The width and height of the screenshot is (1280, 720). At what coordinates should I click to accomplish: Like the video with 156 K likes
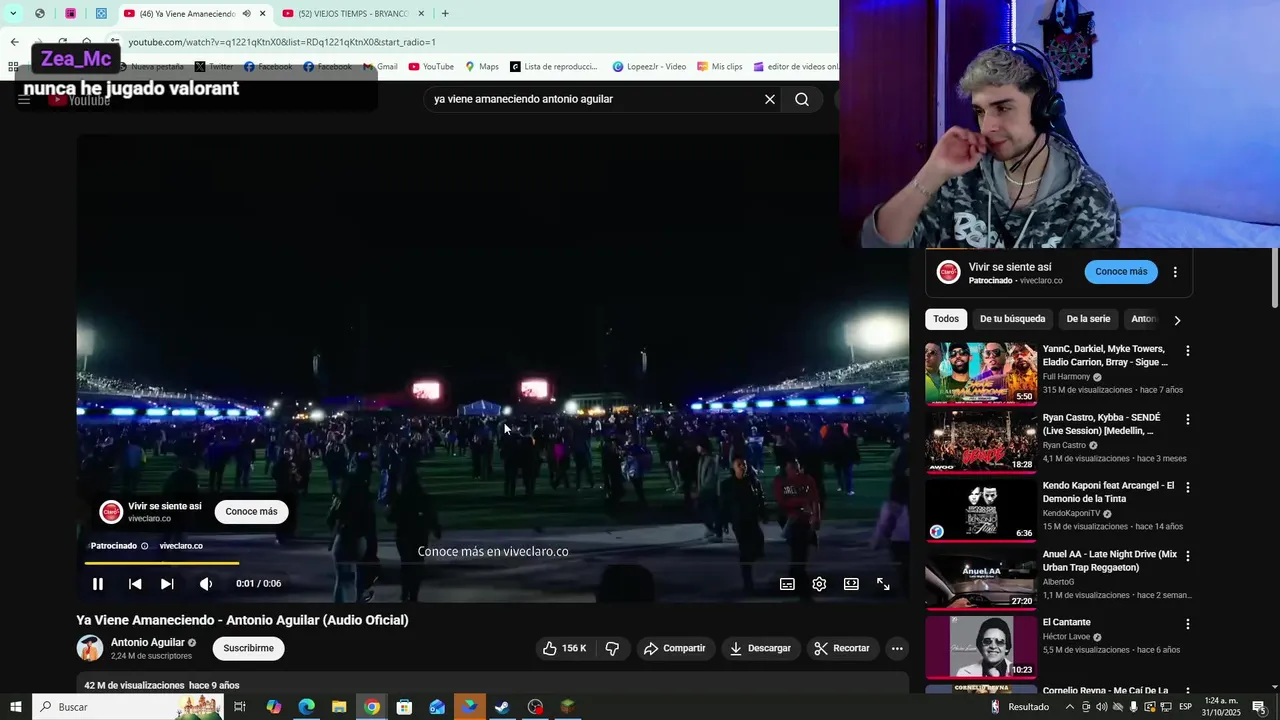tap(565, 648)
